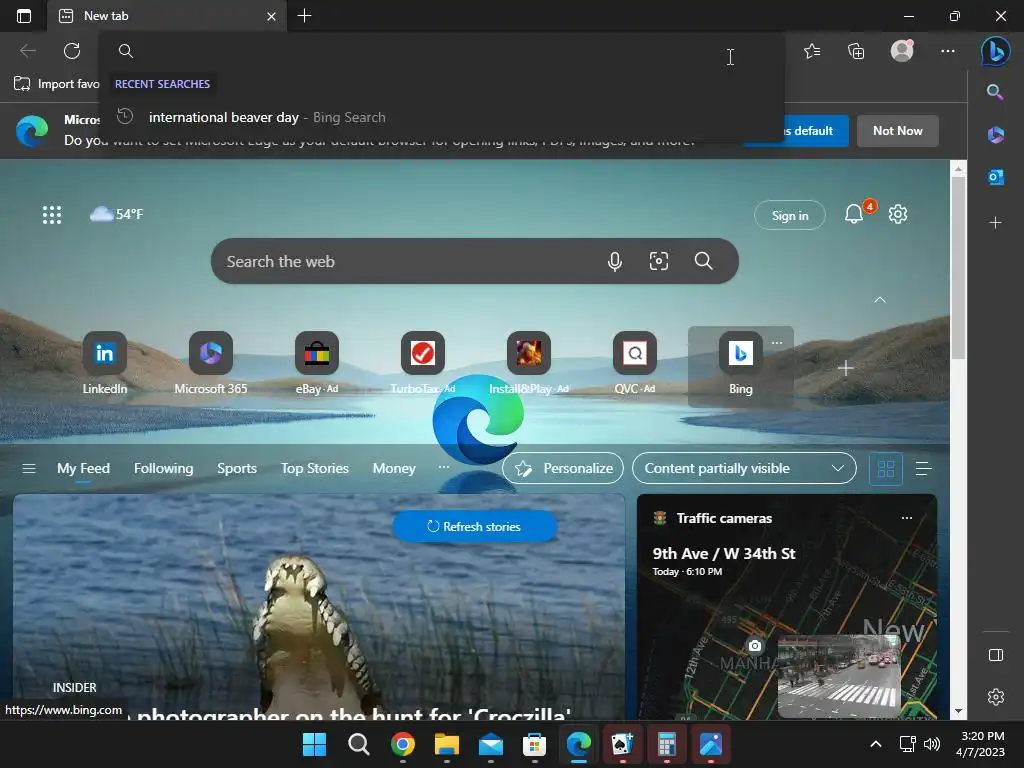The width and height of the screenshot is (1024, 768).
Task: Click the Refresh page icon
Action: pos(72,51)
